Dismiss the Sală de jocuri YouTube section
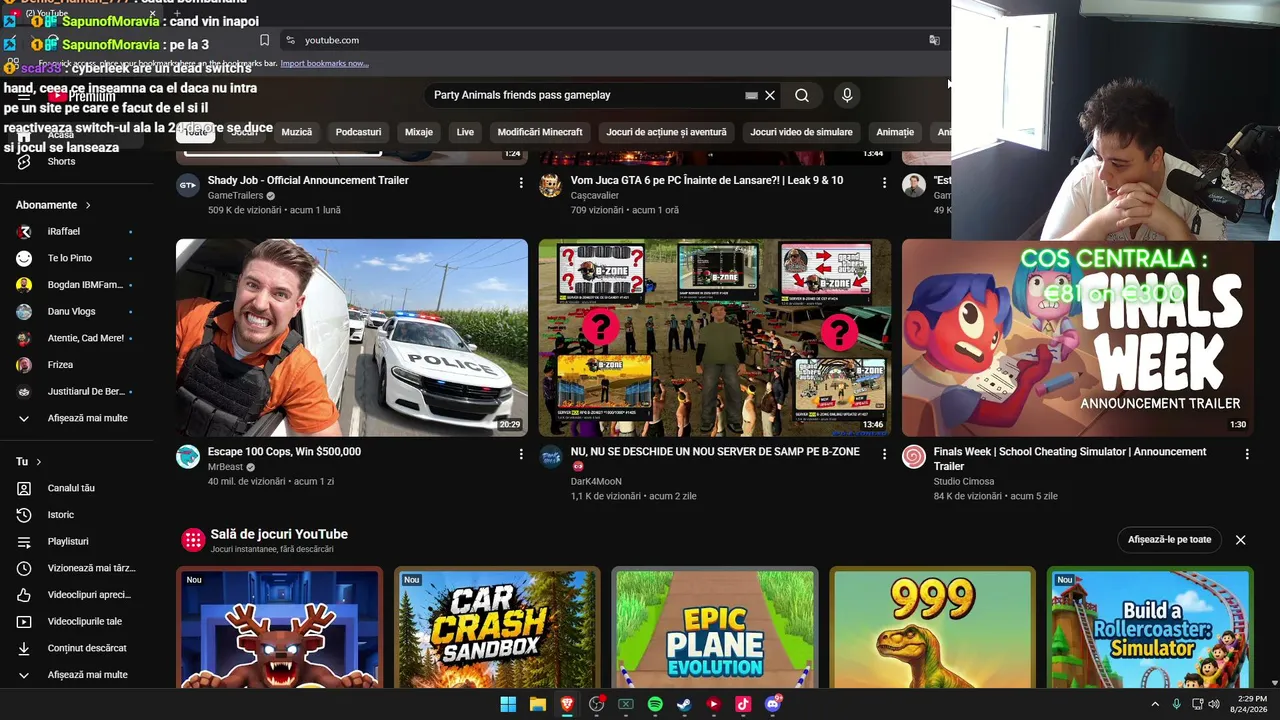The width and height of the screenshot is (1280, 720). [x=1241, y=540]
